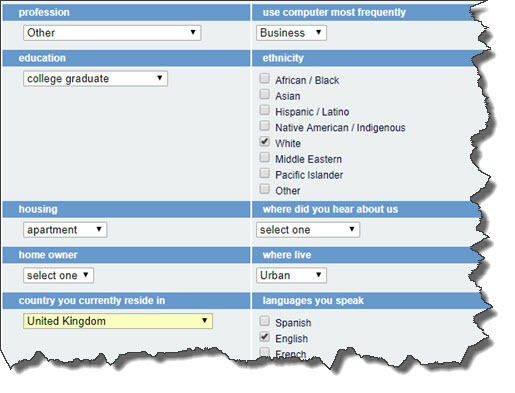
Task: Check the Spanish language checkbox
Action: 264,321
